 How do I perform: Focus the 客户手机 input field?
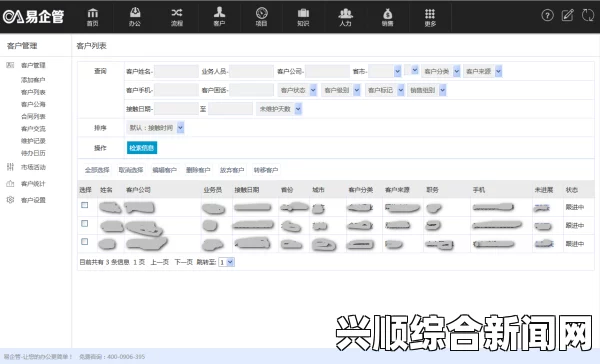(176, 90)
